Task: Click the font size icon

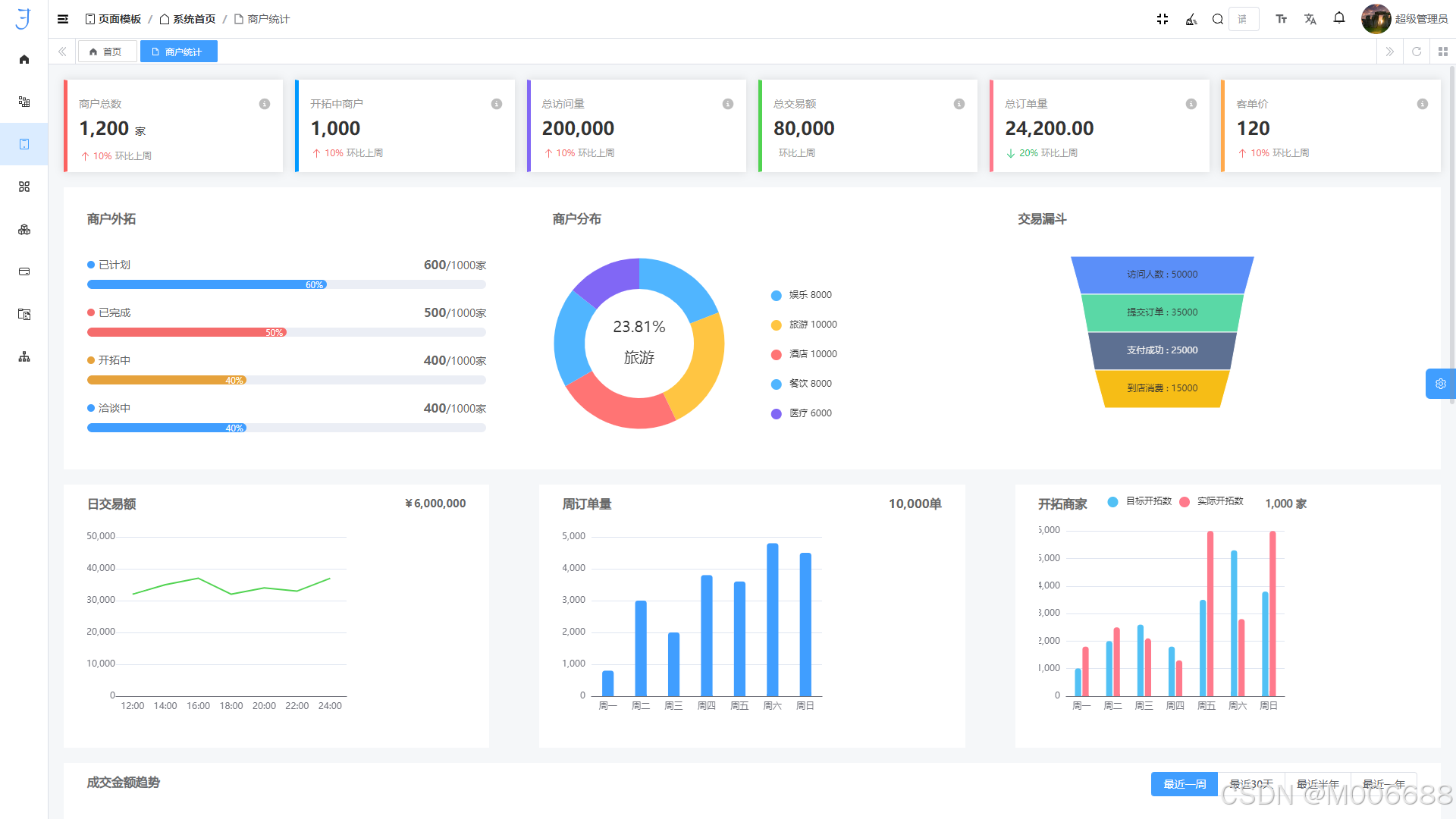Action: pos(1281,19)
